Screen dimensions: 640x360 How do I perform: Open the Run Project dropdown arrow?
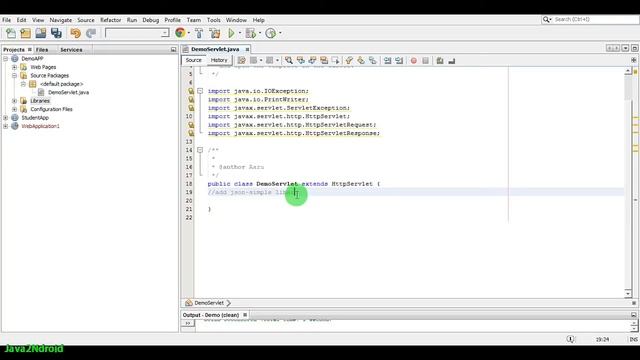click(x=240, y=33)
